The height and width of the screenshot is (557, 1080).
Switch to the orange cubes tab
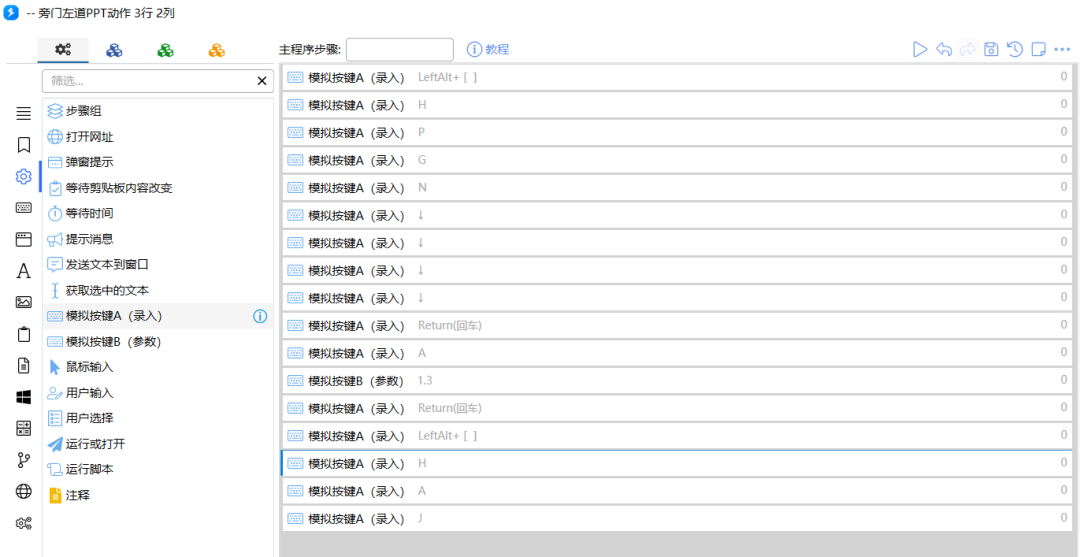(x=216, y=50)
